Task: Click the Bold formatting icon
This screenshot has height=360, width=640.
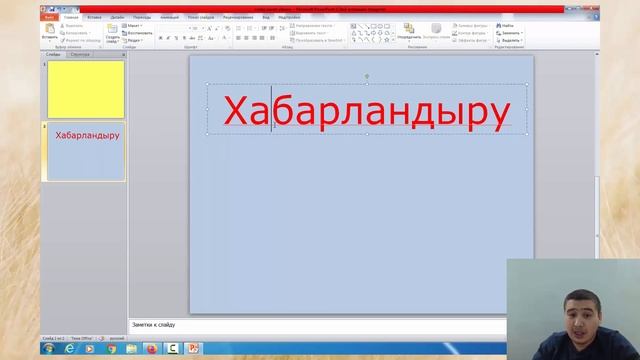Action: (x=160, y=38)
